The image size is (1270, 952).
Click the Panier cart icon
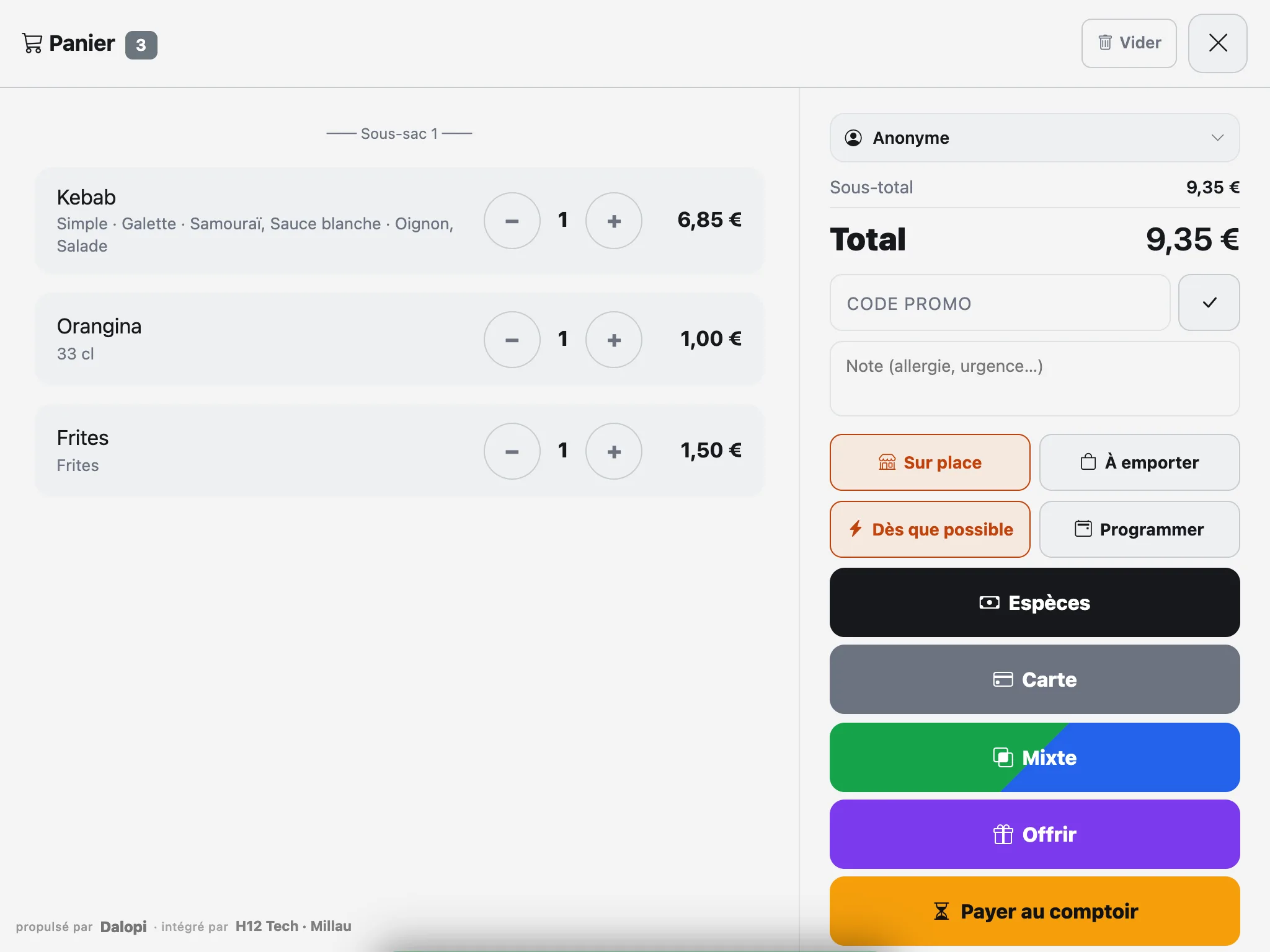click(32, 43)
